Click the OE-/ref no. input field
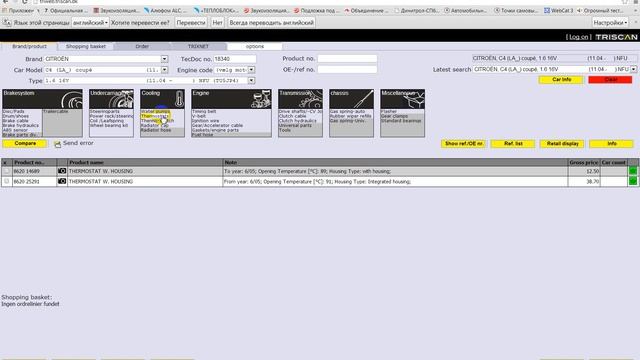 click(347, 69)
